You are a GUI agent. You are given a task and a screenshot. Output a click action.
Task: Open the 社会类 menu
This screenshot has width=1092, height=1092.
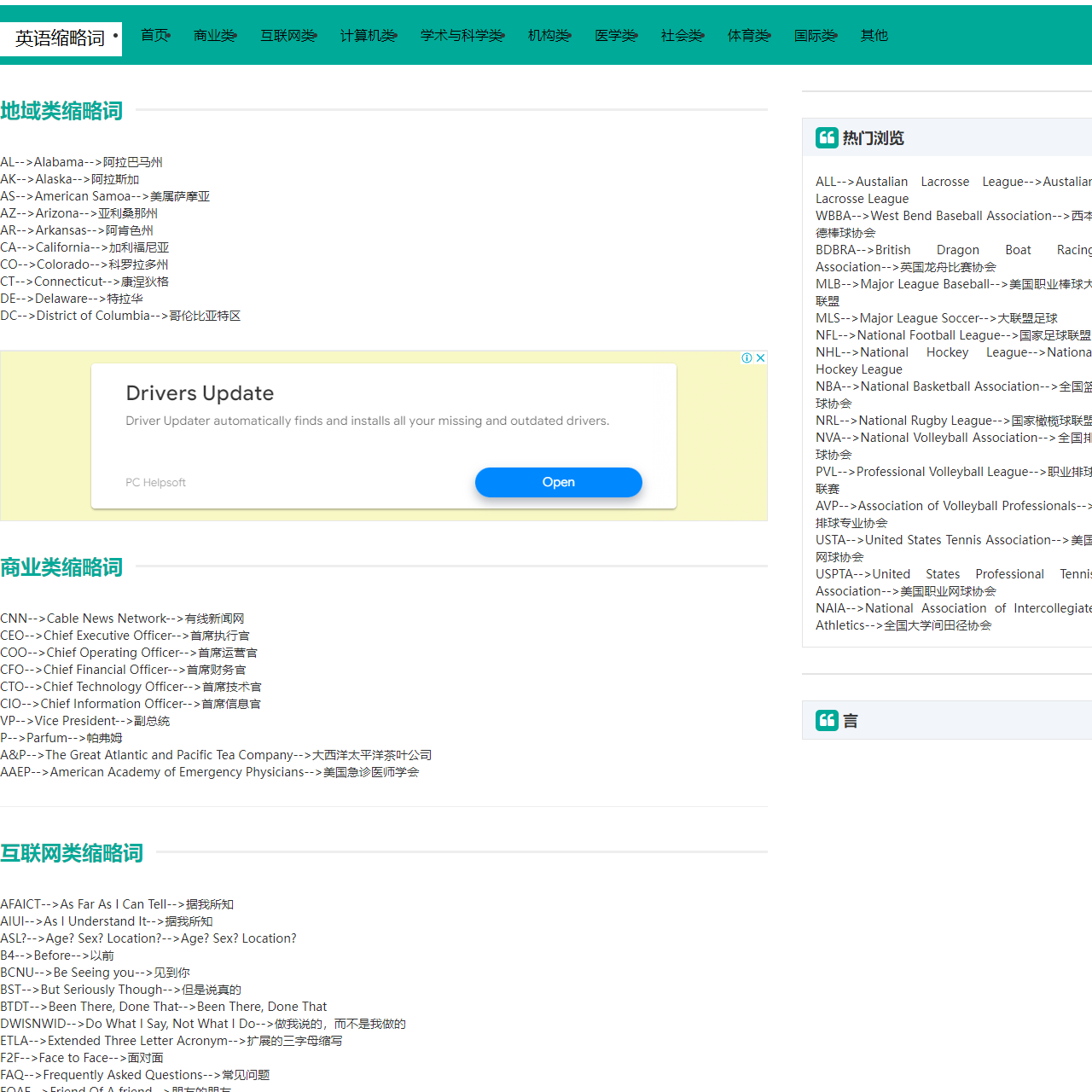tap(682, 35)
